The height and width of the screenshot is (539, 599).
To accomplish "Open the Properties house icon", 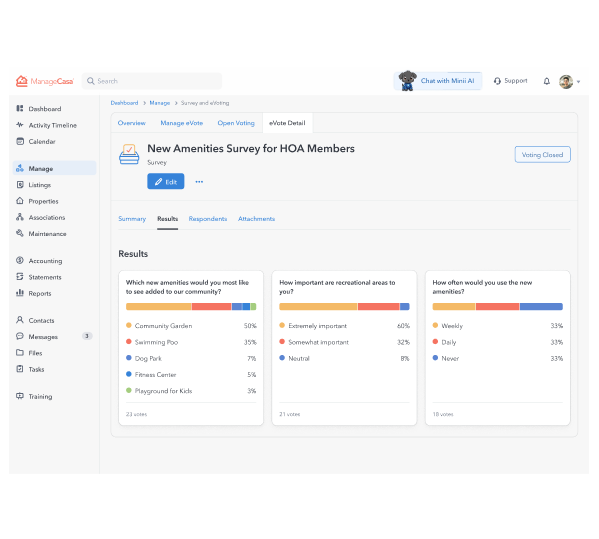I will (x=20, y=201).
